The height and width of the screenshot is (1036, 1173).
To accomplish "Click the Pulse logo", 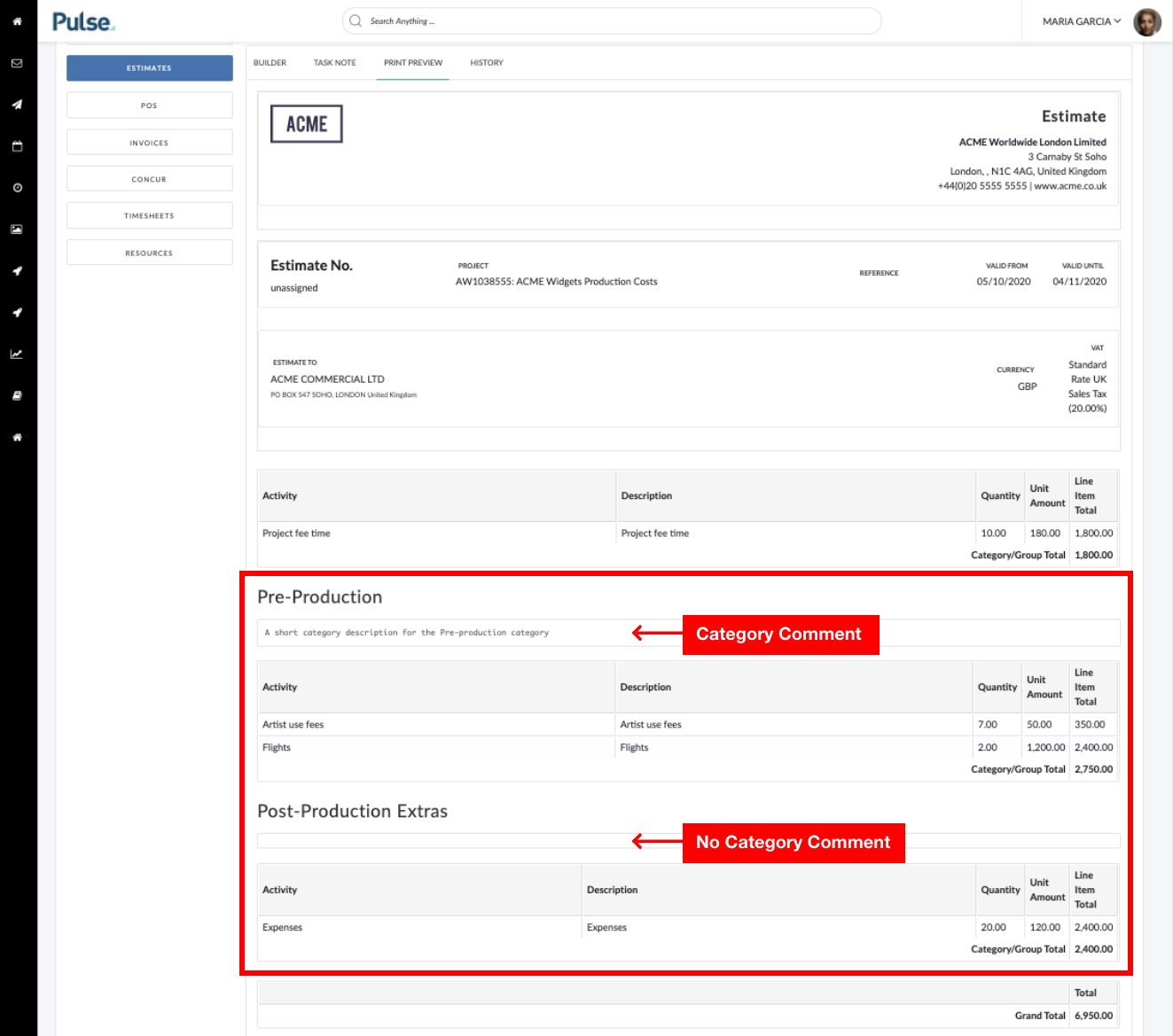I will [x=83, y=21].
